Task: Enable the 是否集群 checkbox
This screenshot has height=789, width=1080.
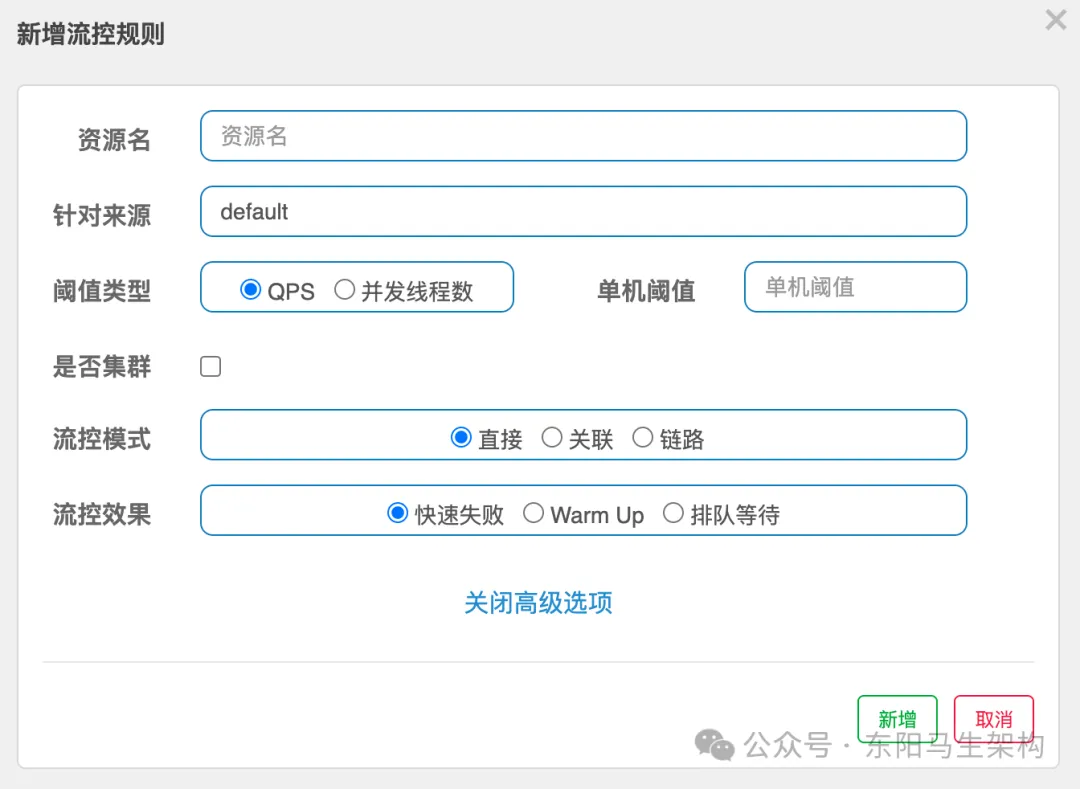Action: [211, 366]
